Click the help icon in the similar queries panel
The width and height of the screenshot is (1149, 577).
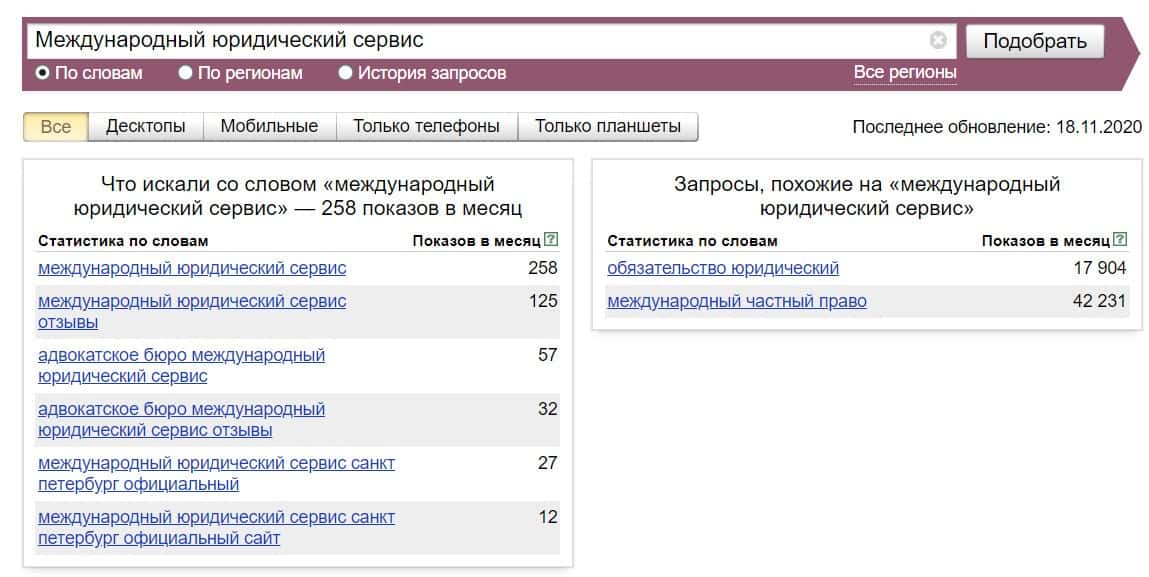1120,240
